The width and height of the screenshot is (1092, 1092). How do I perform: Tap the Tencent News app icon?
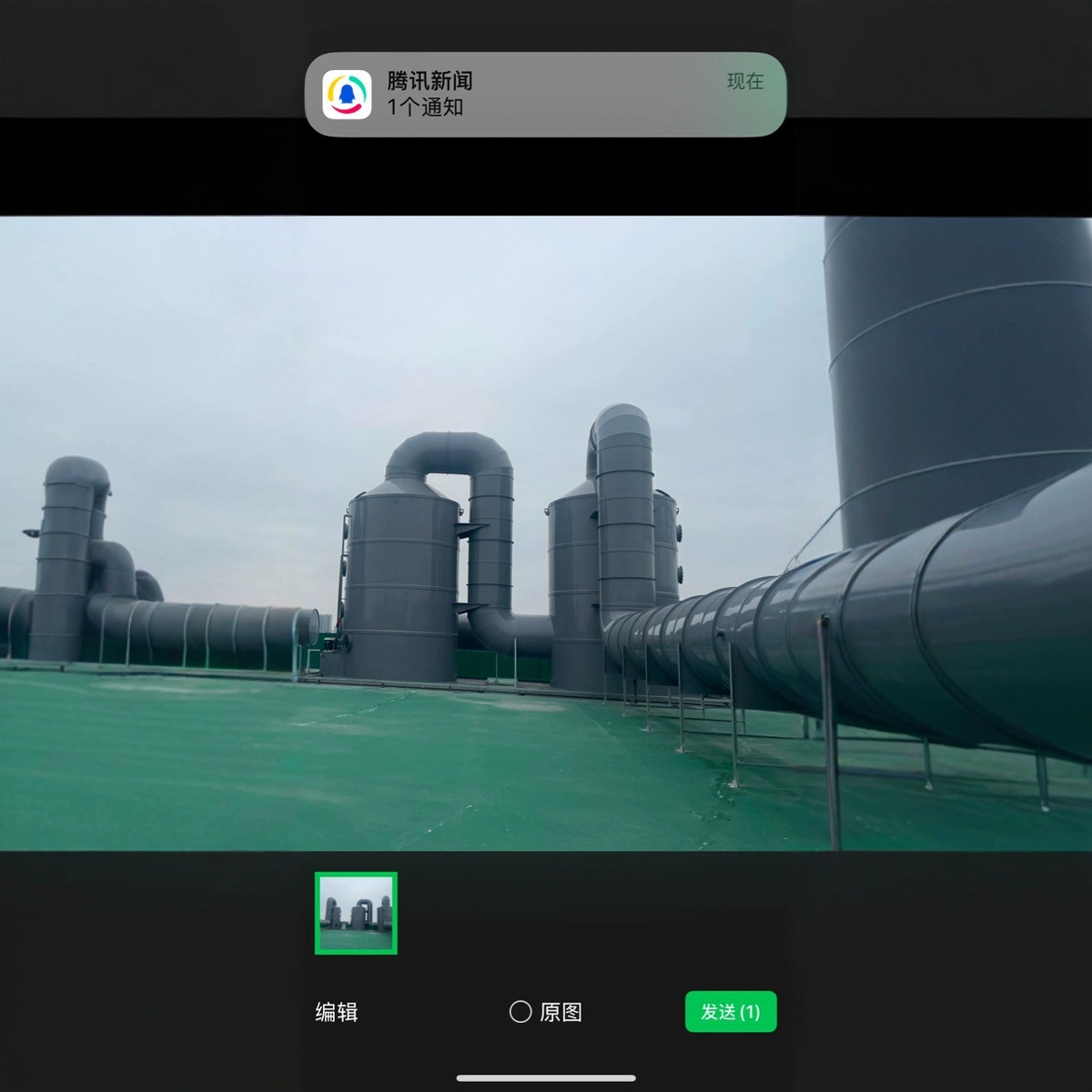[347, 95]
